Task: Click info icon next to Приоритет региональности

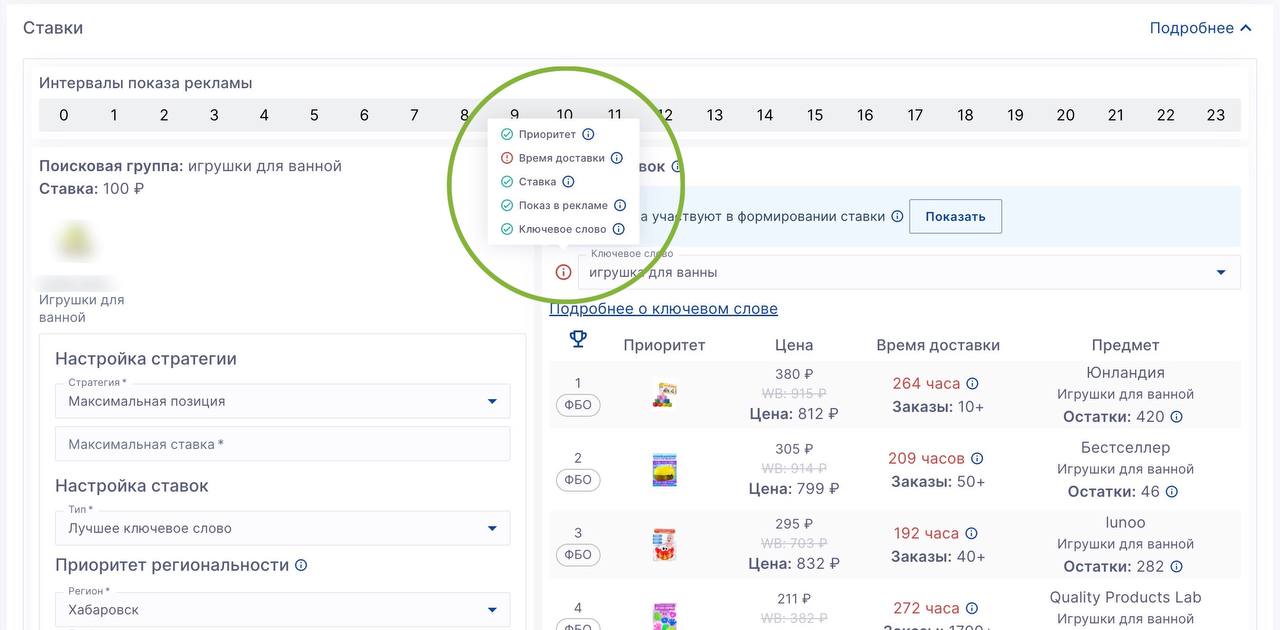Action: pos(301,565)
